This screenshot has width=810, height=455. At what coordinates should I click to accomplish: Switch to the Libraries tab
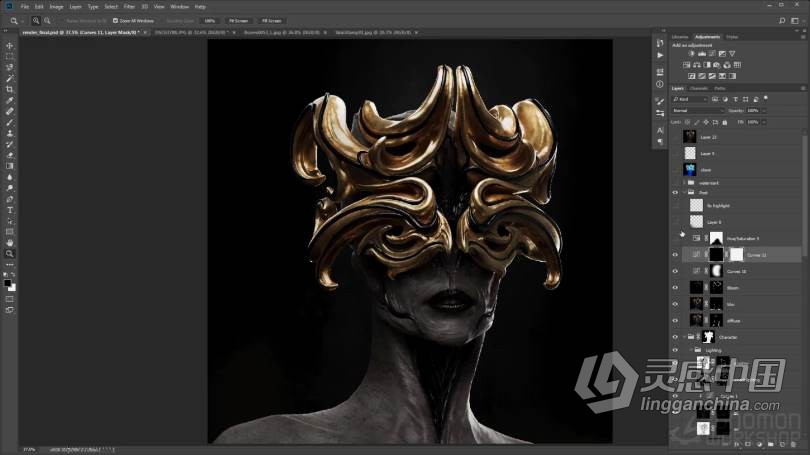[680, 37]
